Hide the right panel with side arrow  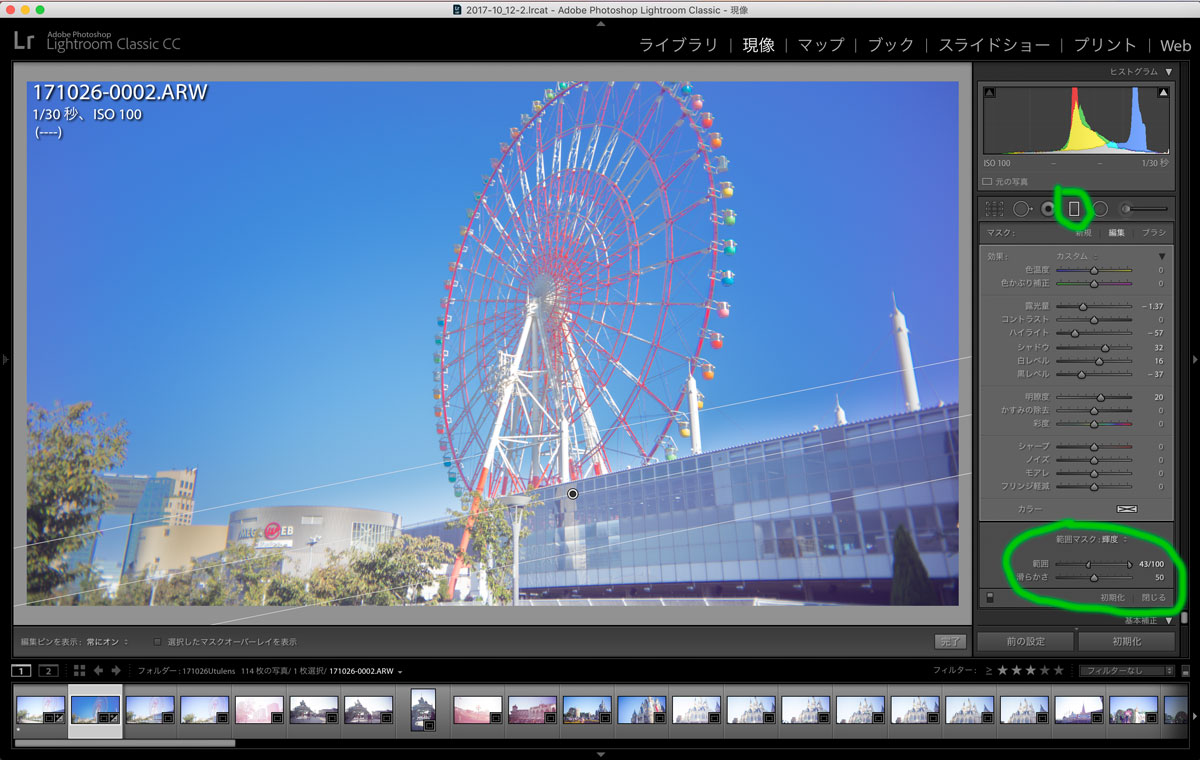click(1195, 359)
